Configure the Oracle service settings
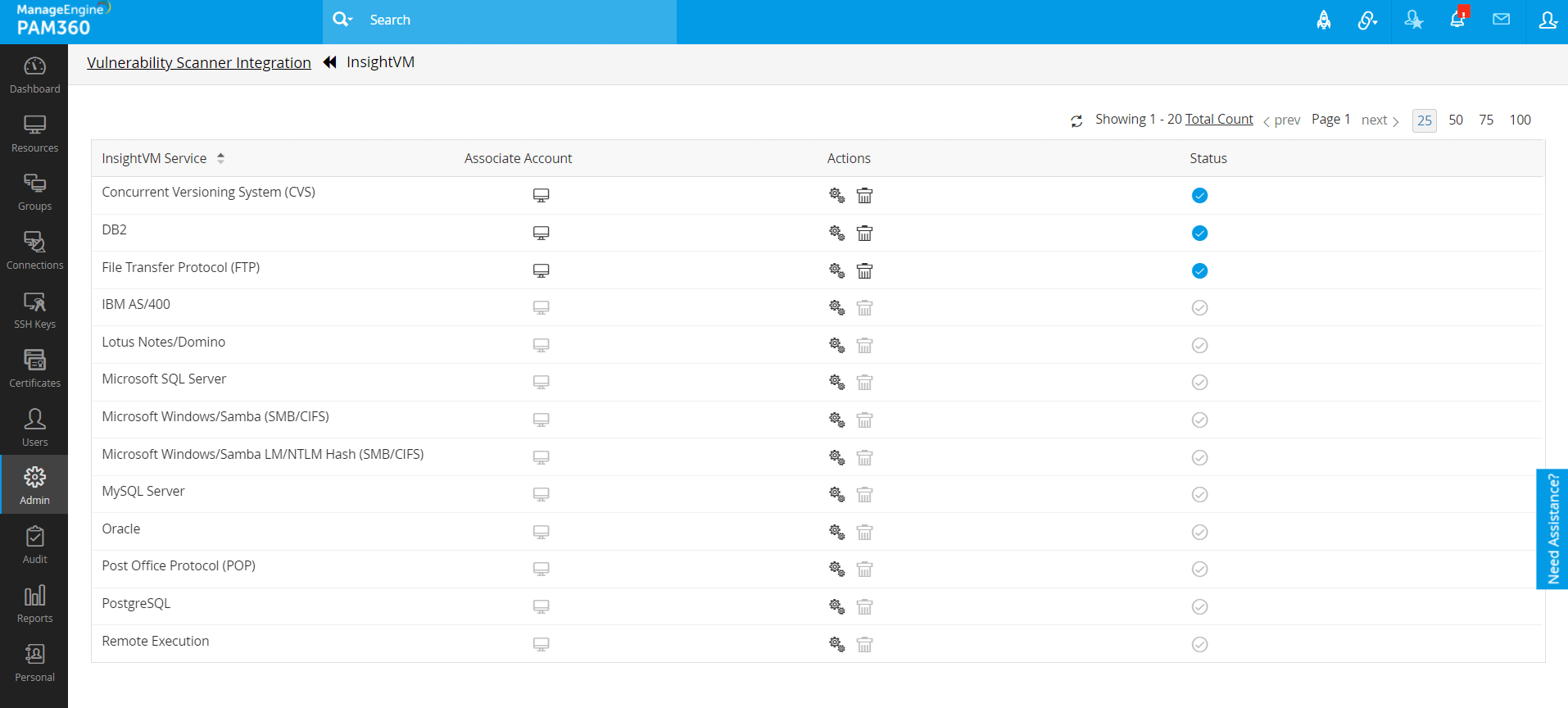Viewport: 1568px width, 708px height. (x=836, y=532)
